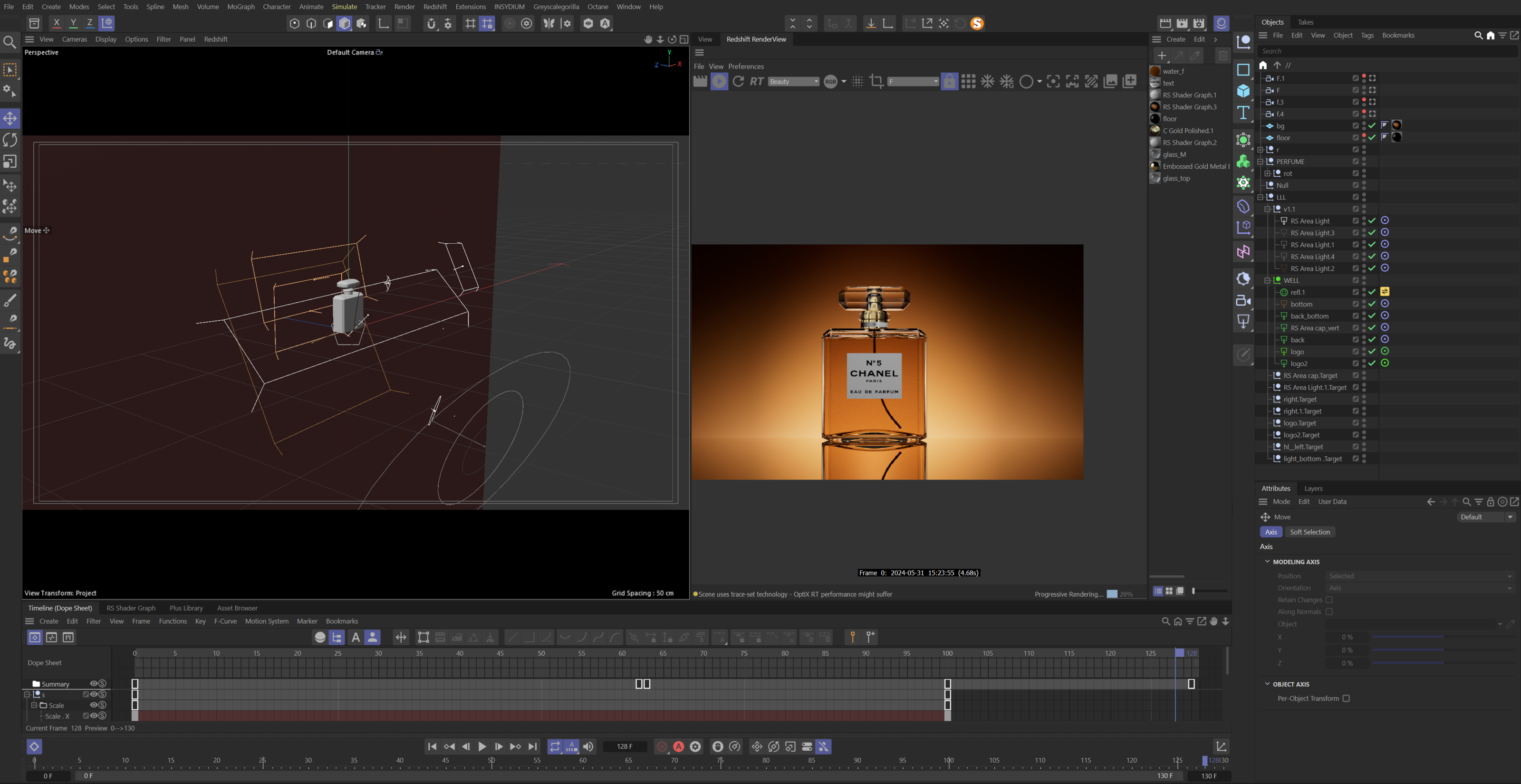Select the C Gold Polished.1 material
Screen dimensions: 1521x784
1187,131
